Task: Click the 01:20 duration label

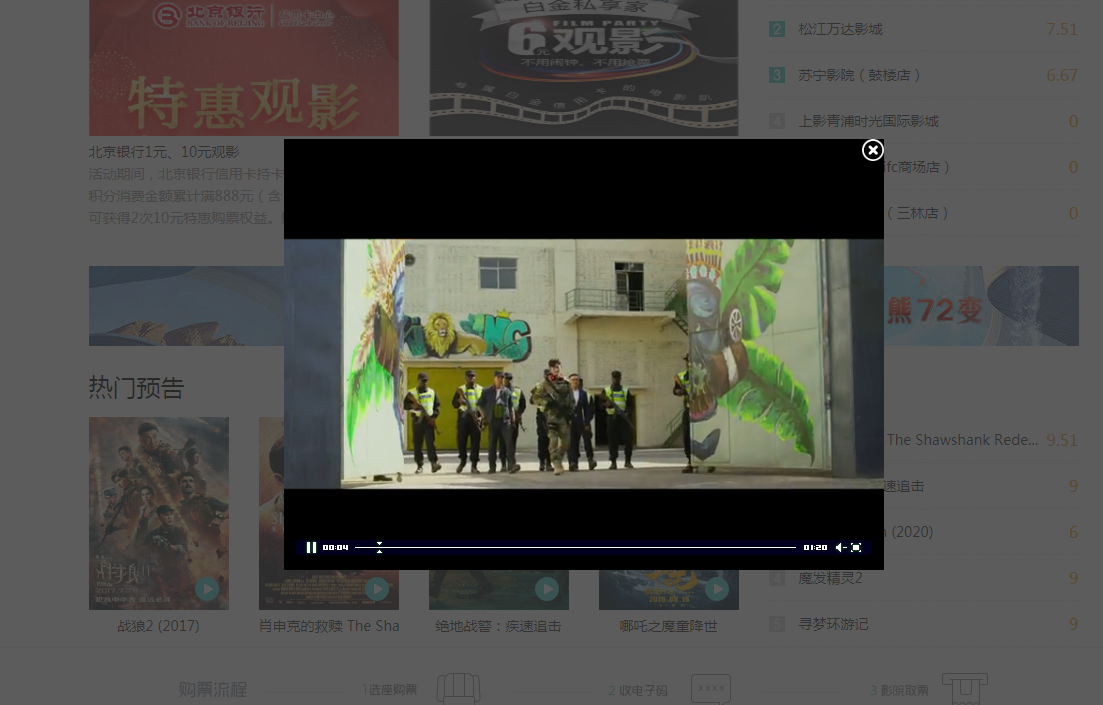Action: point(815,547)
